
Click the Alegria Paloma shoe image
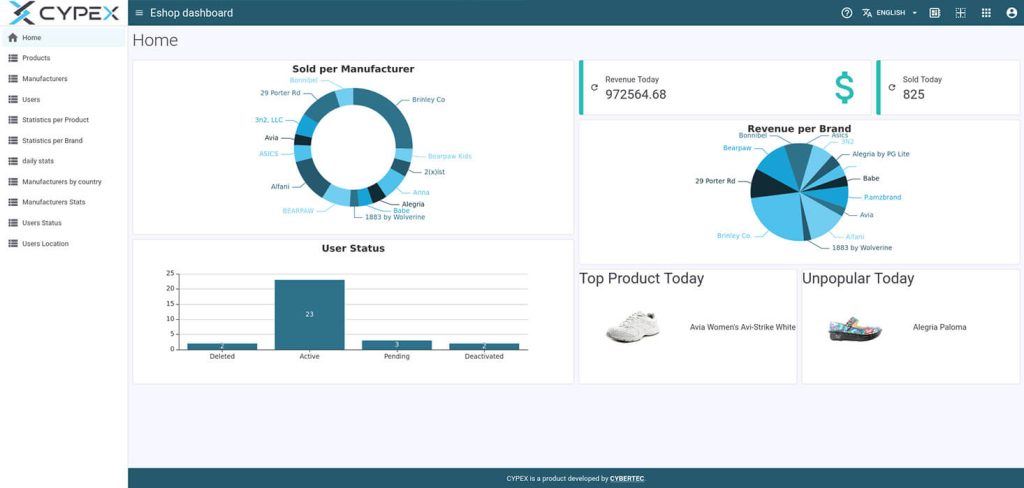[855, 329]
